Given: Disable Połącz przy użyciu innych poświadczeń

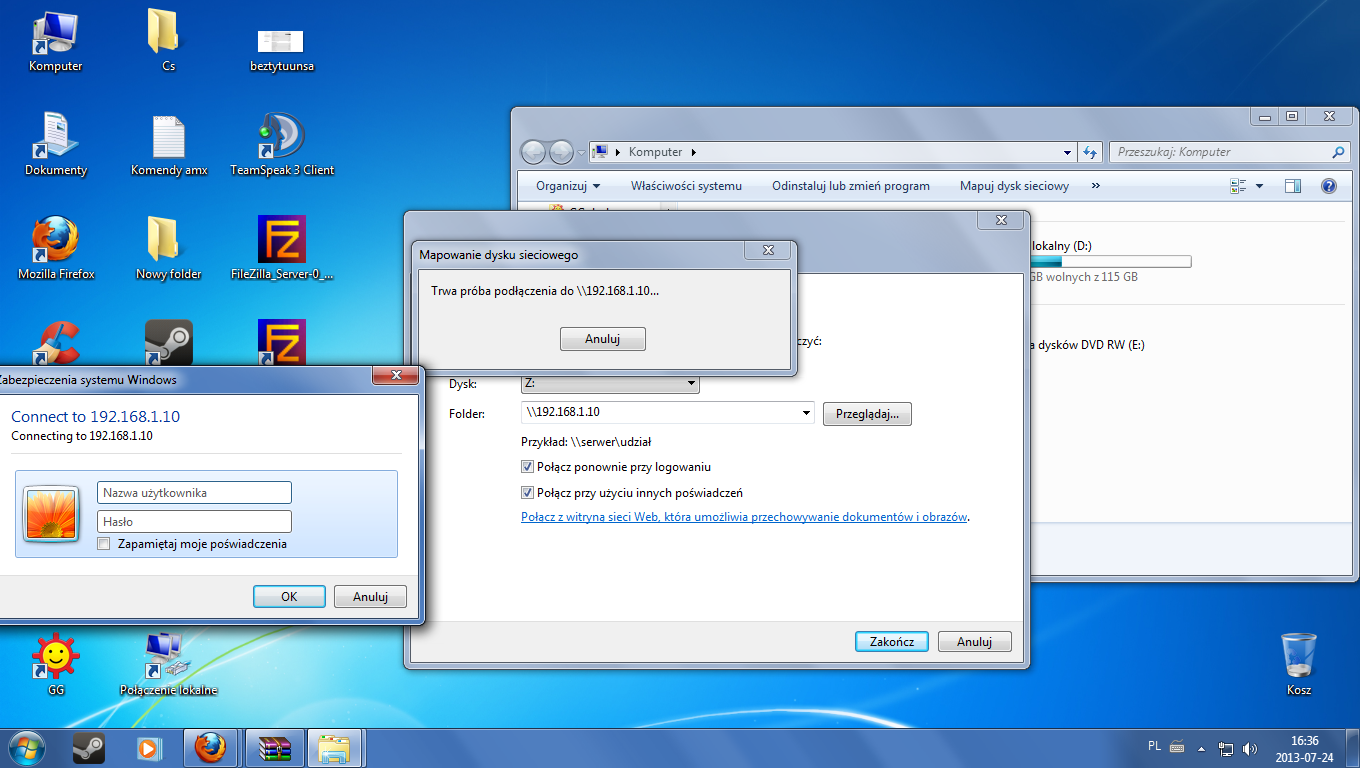Looking at the screenshot, I should point(527,492).
